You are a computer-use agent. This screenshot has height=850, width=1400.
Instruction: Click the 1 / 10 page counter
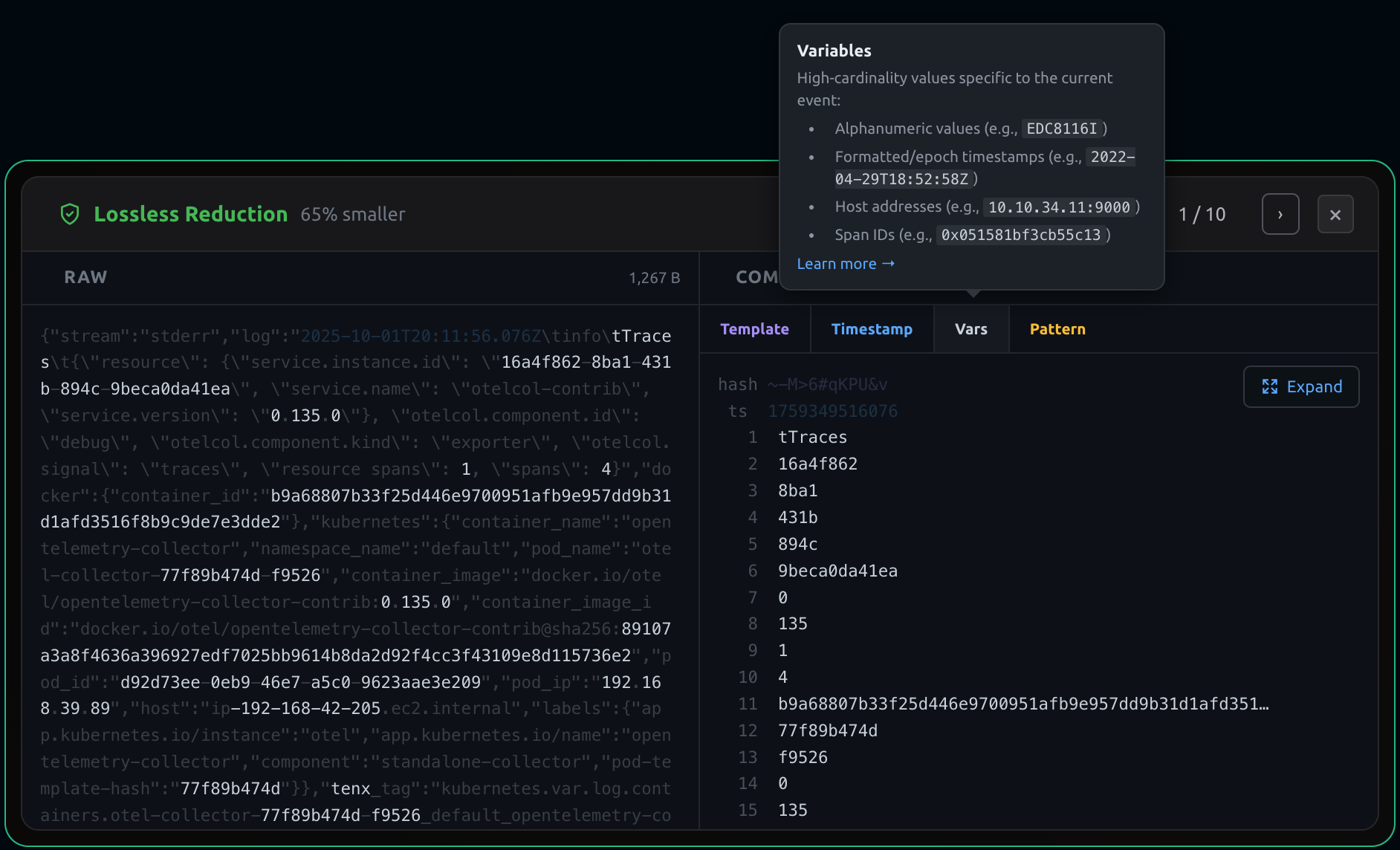[x=1202, y=215]
